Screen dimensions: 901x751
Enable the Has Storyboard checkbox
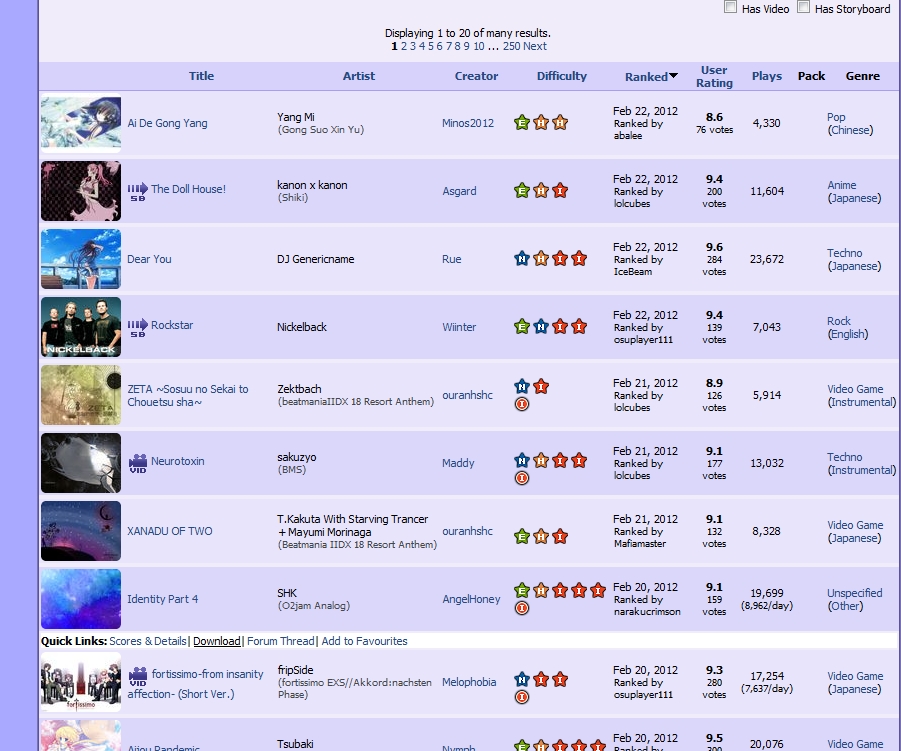click(803, 8)
